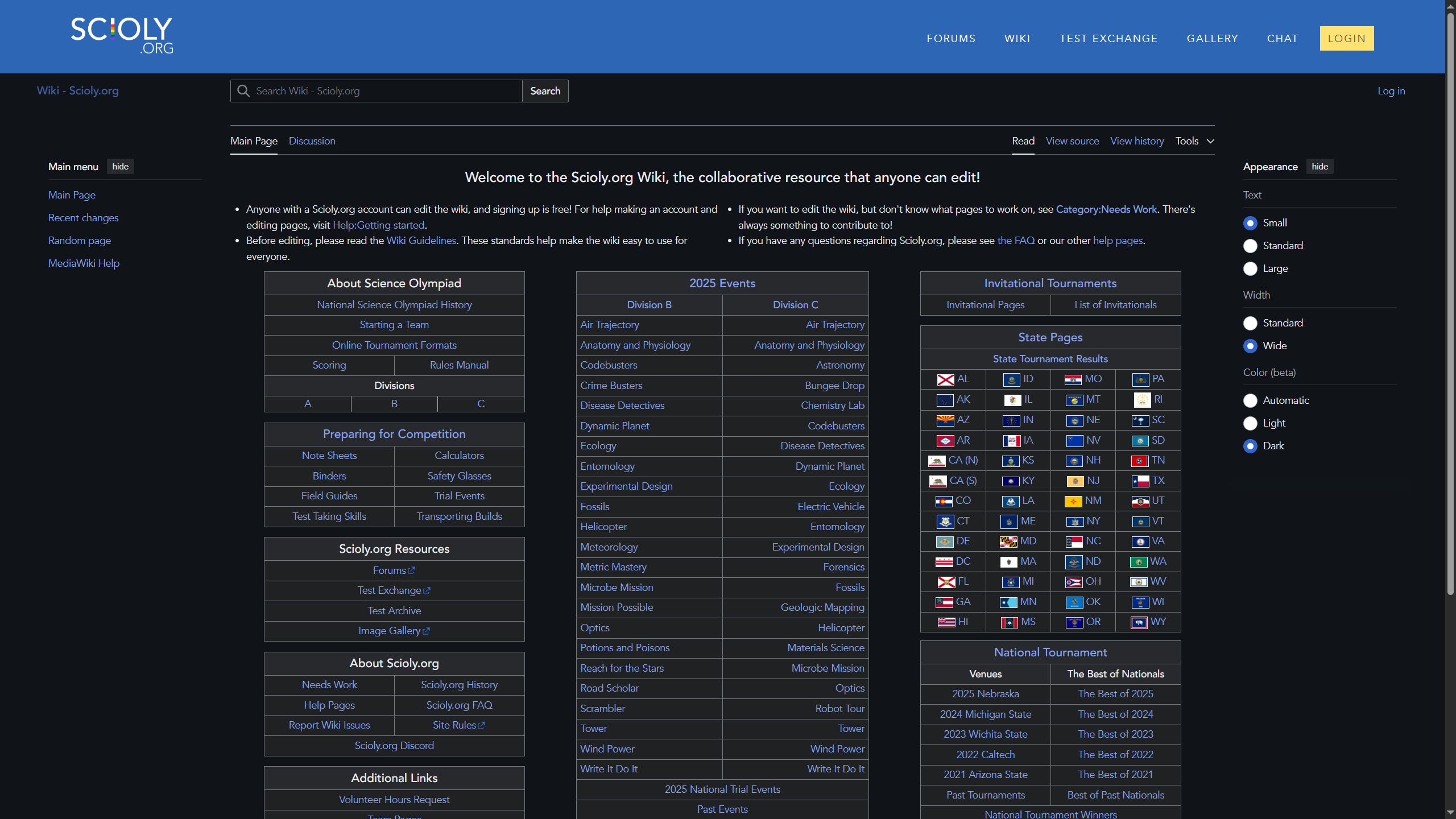Viewport: 1456px width, 819px height.
Task: Open the Discussion tab
Action: (312, 141)
